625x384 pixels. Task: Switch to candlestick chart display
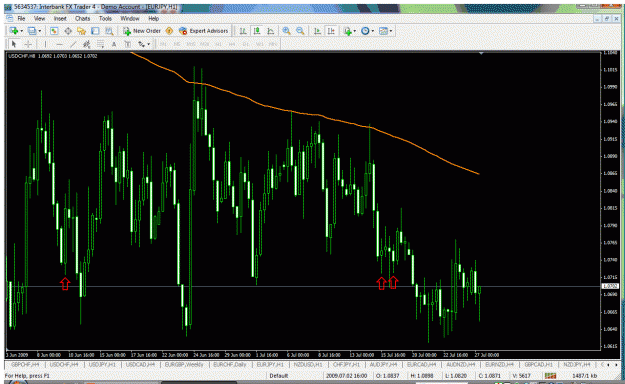(x=257, y=31)
